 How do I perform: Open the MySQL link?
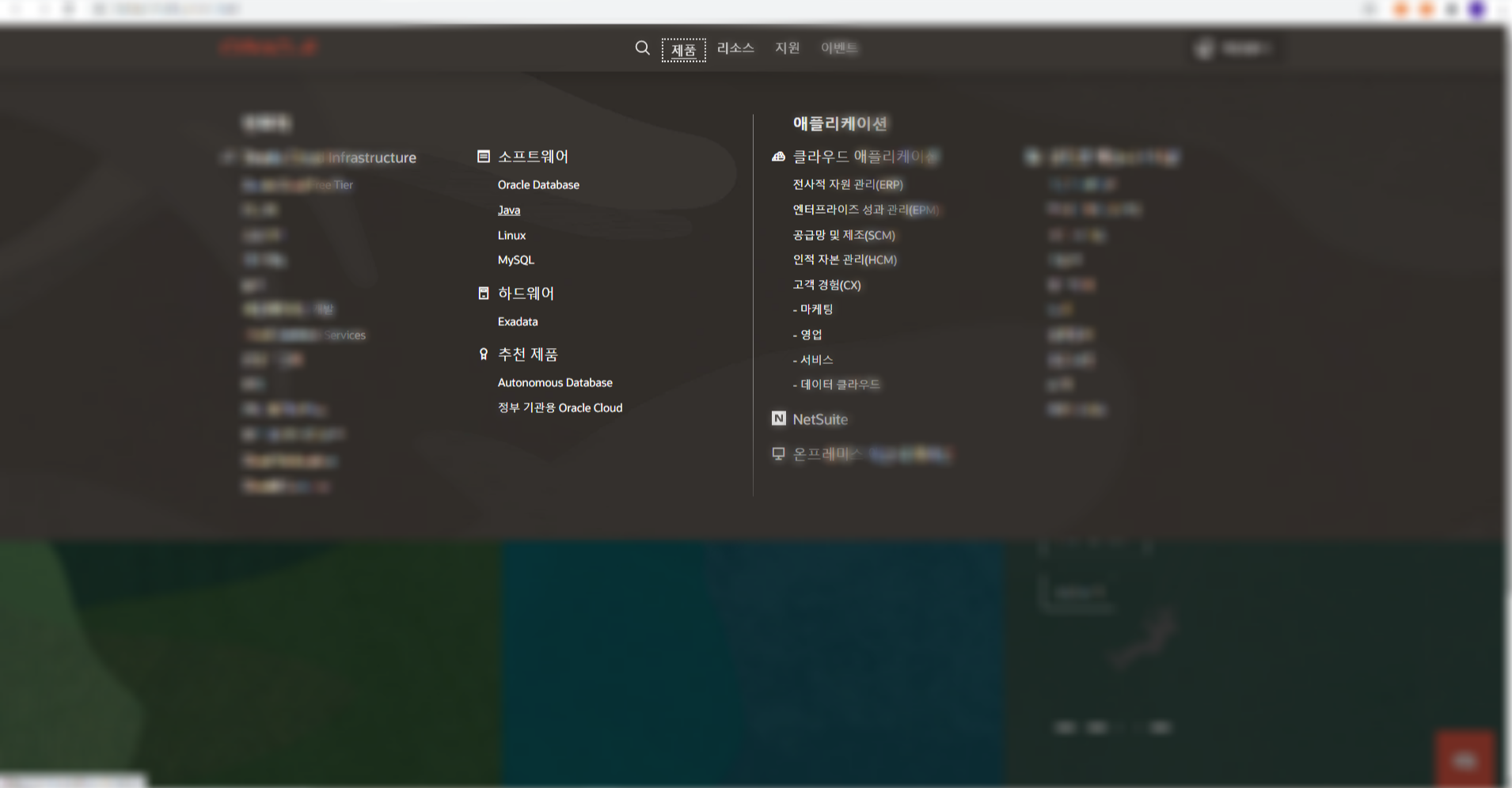(516, 260)
